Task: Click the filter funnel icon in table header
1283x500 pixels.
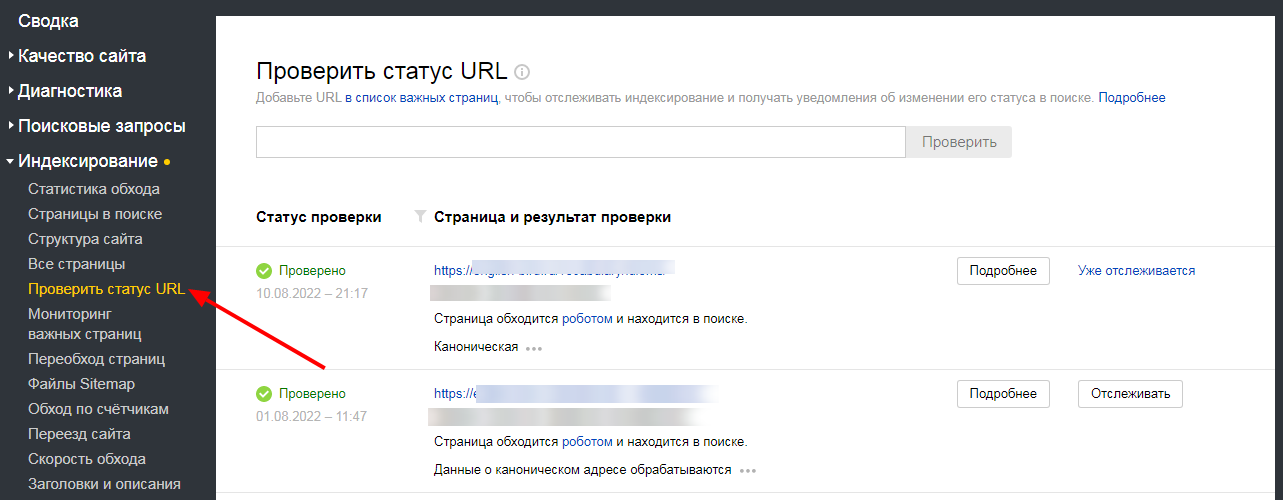Action: coord(420,217)
